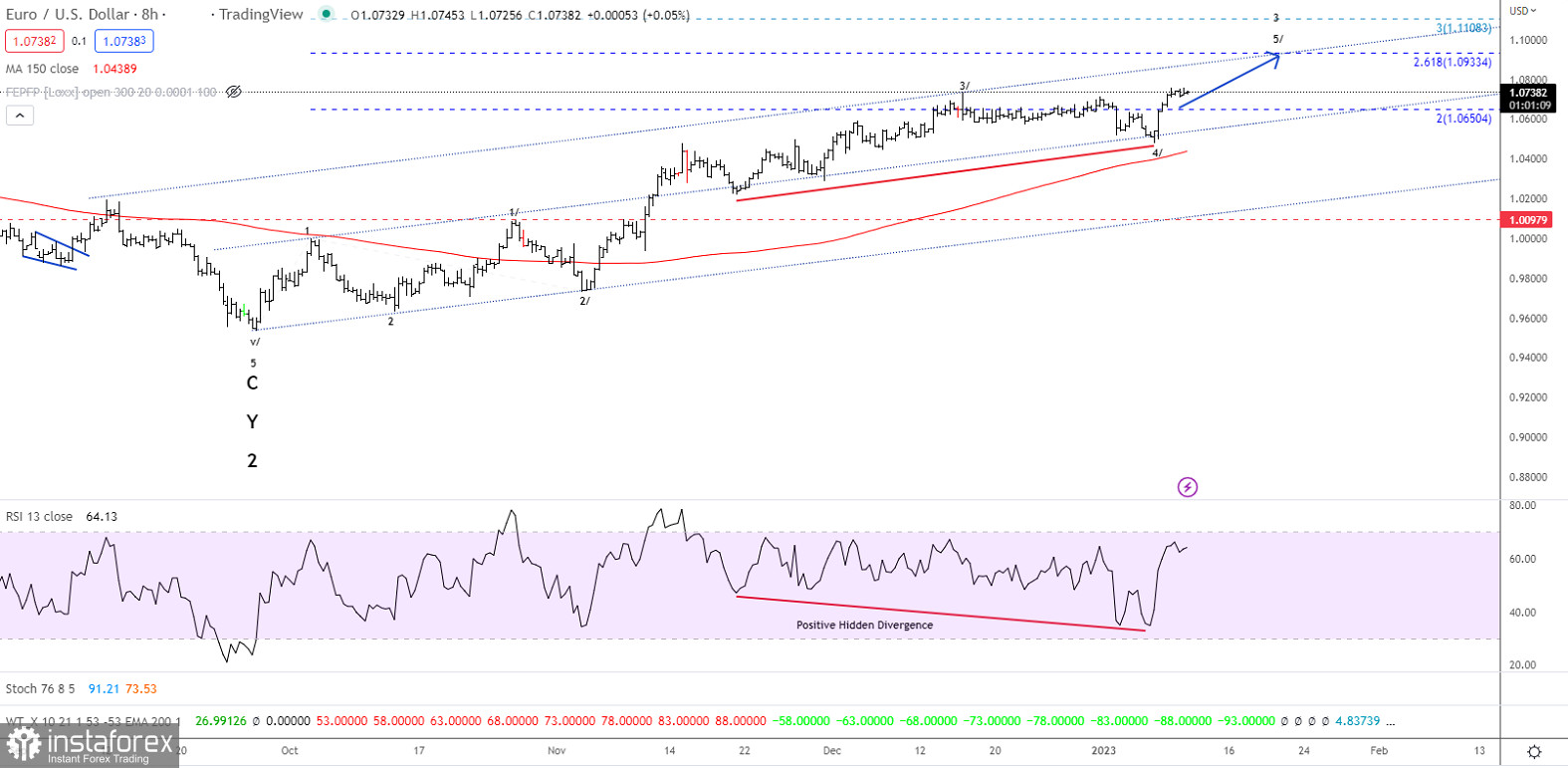The width and height of the screenshot is (1568, 768).
Task: Click the 2(1.06504) Fibonacci level label
Action: pyautogui.click(x=1463, y=119)
